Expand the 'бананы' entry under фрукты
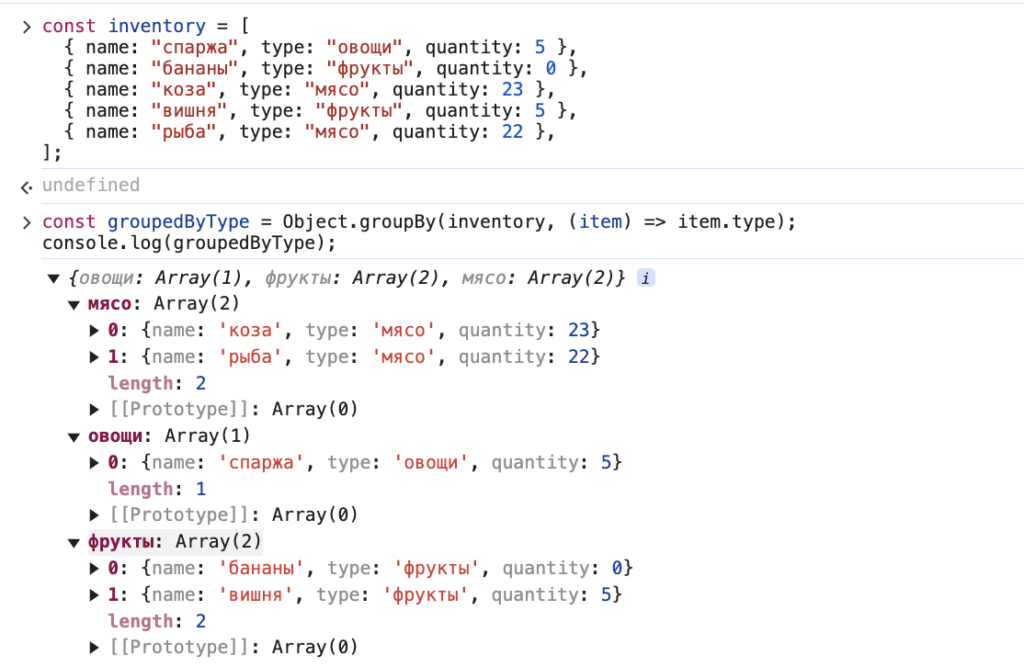This screenshot has width=1024, height=667. click(95, 568)
